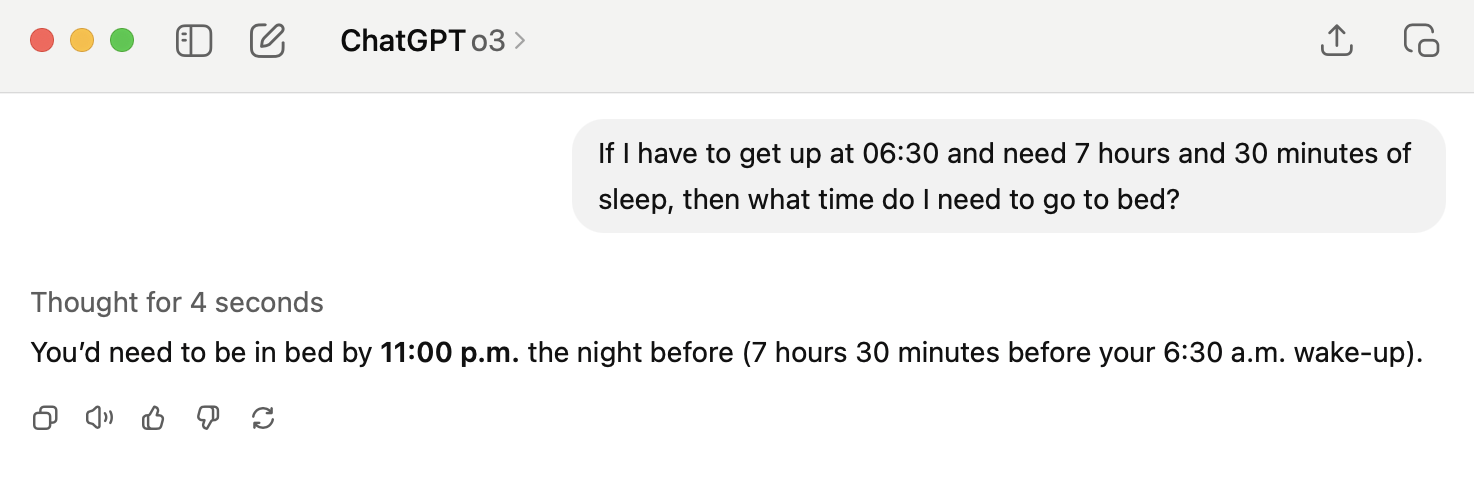Click the user message bubble about sleep
The width and height of the screenshot is (1474, 478).
[x=1008, y=176]
